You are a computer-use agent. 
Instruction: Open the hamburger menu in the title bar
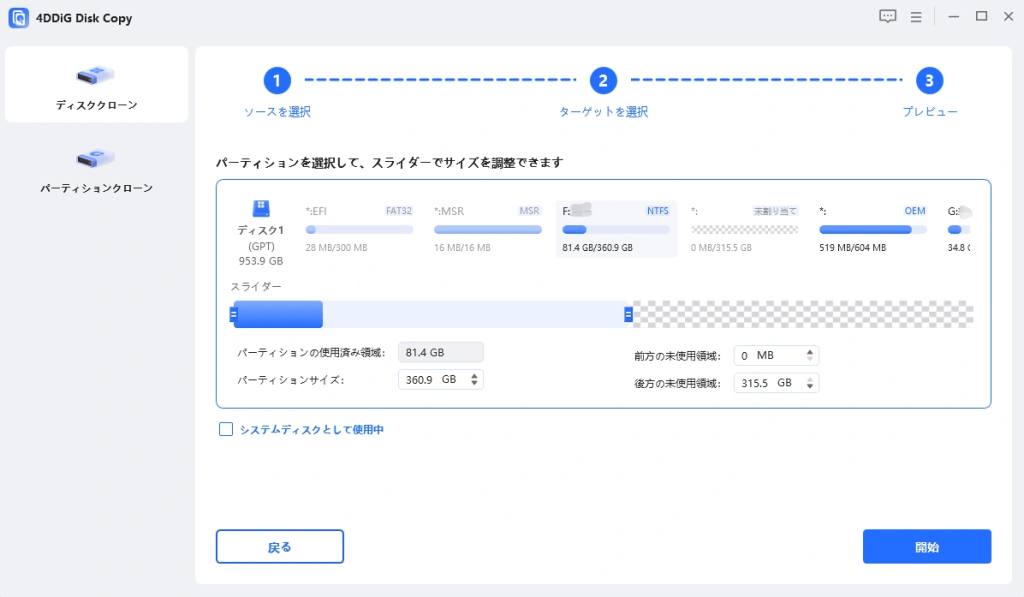coord(916,16)
